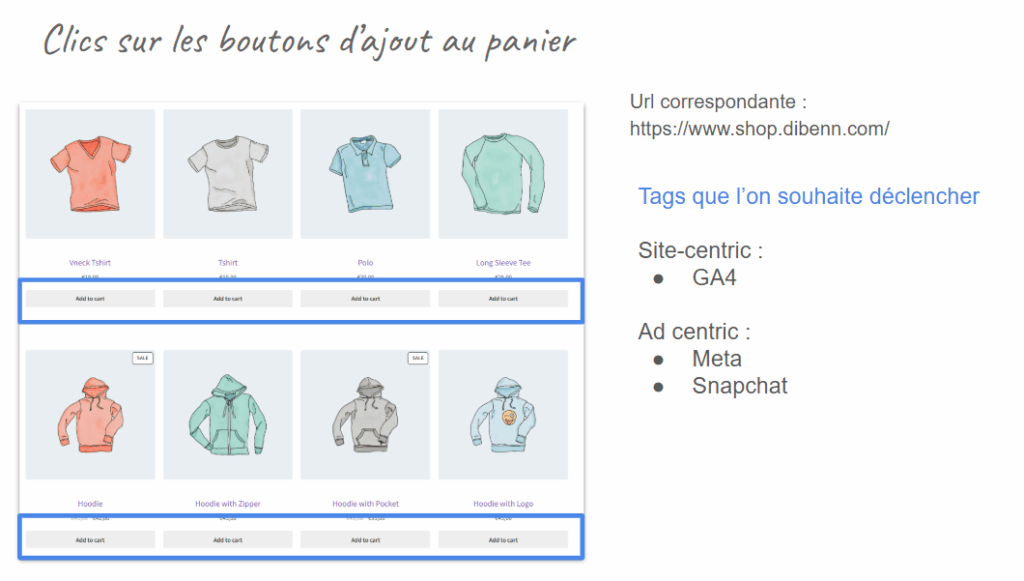Open the blue Polo product image
The width and height of the screenshot is (1024, 581).
[x=366, y=174]
